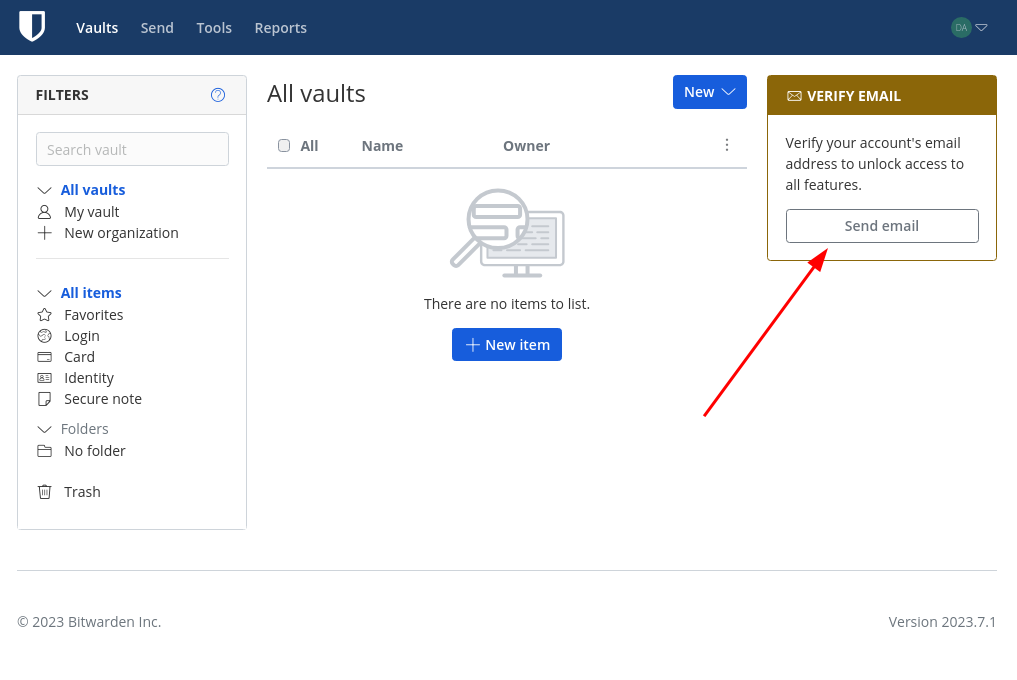
Task: Collapse the Folders section chevron
Action: click(x=44, y=429)
